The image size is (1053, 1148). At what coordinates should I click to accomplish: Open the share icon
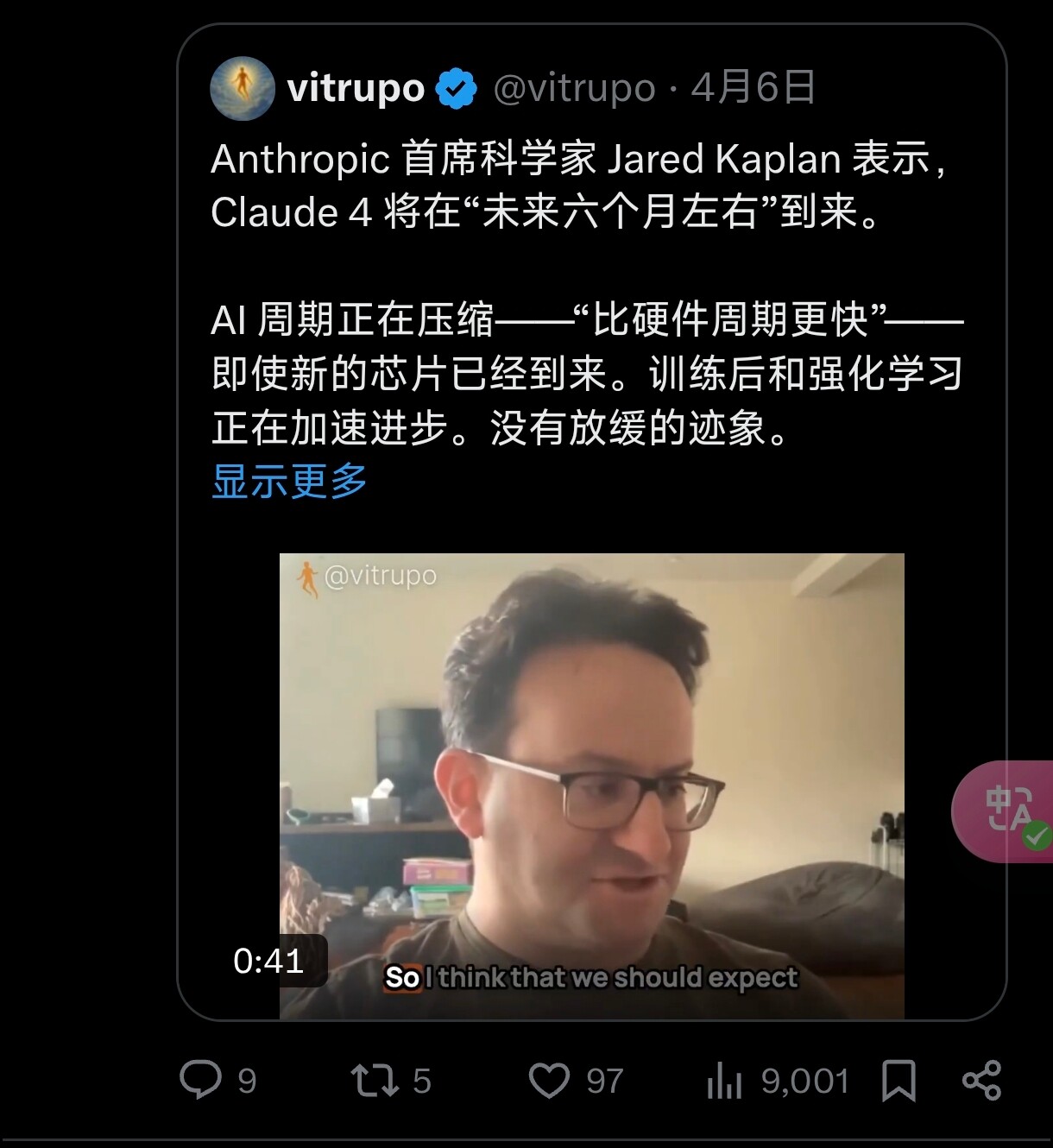click(x=981, y=1081)
